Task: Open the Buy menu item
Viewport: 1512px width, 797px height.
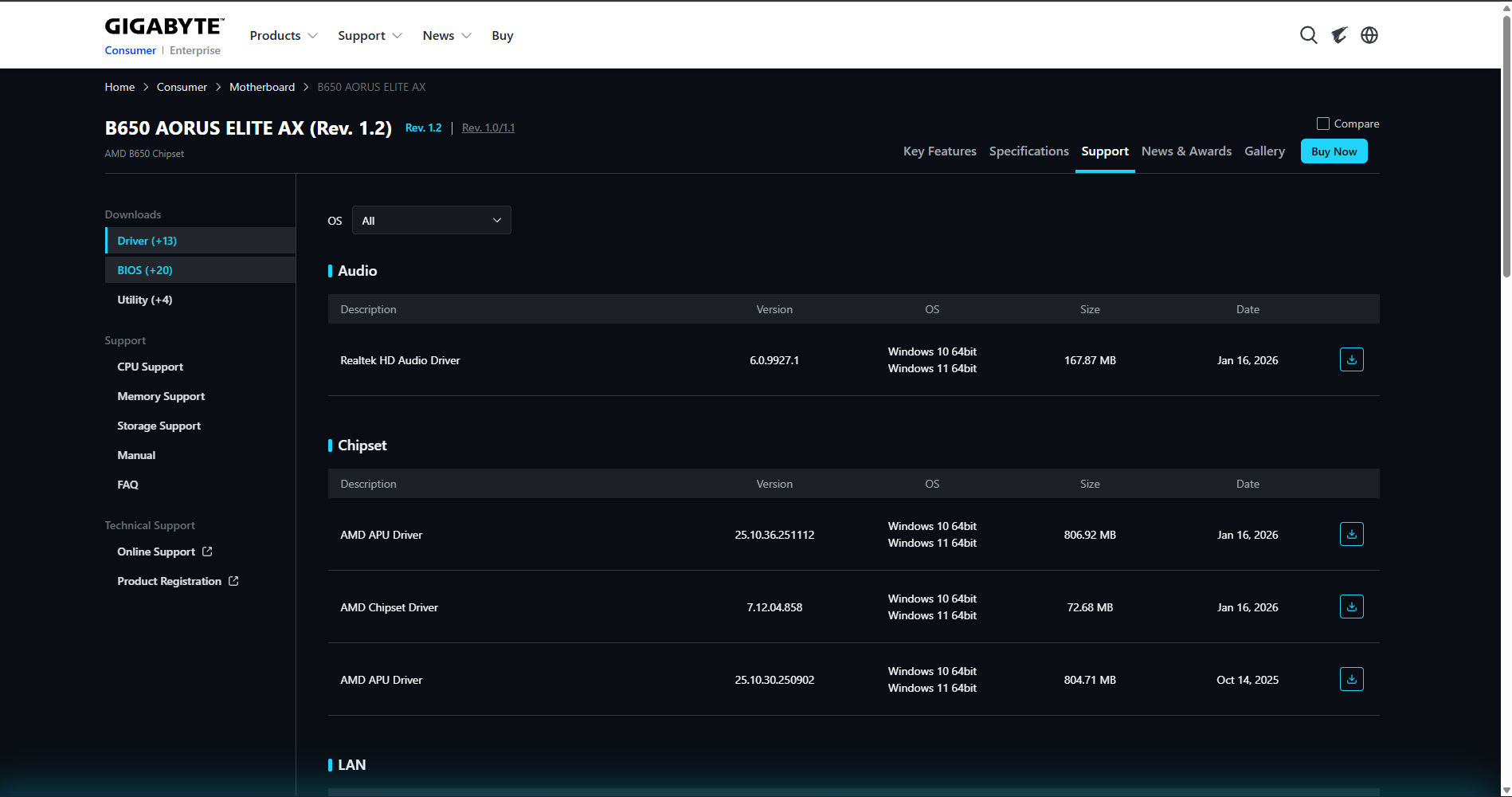Action: click(x=503, y=36)
